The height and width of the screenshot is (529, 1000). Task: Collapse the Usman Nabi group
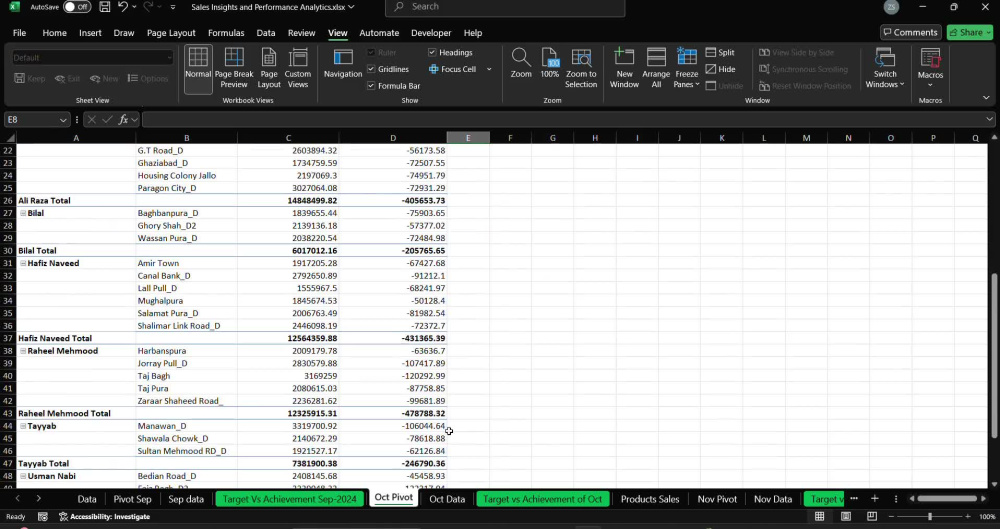click(x=23, y=476)
